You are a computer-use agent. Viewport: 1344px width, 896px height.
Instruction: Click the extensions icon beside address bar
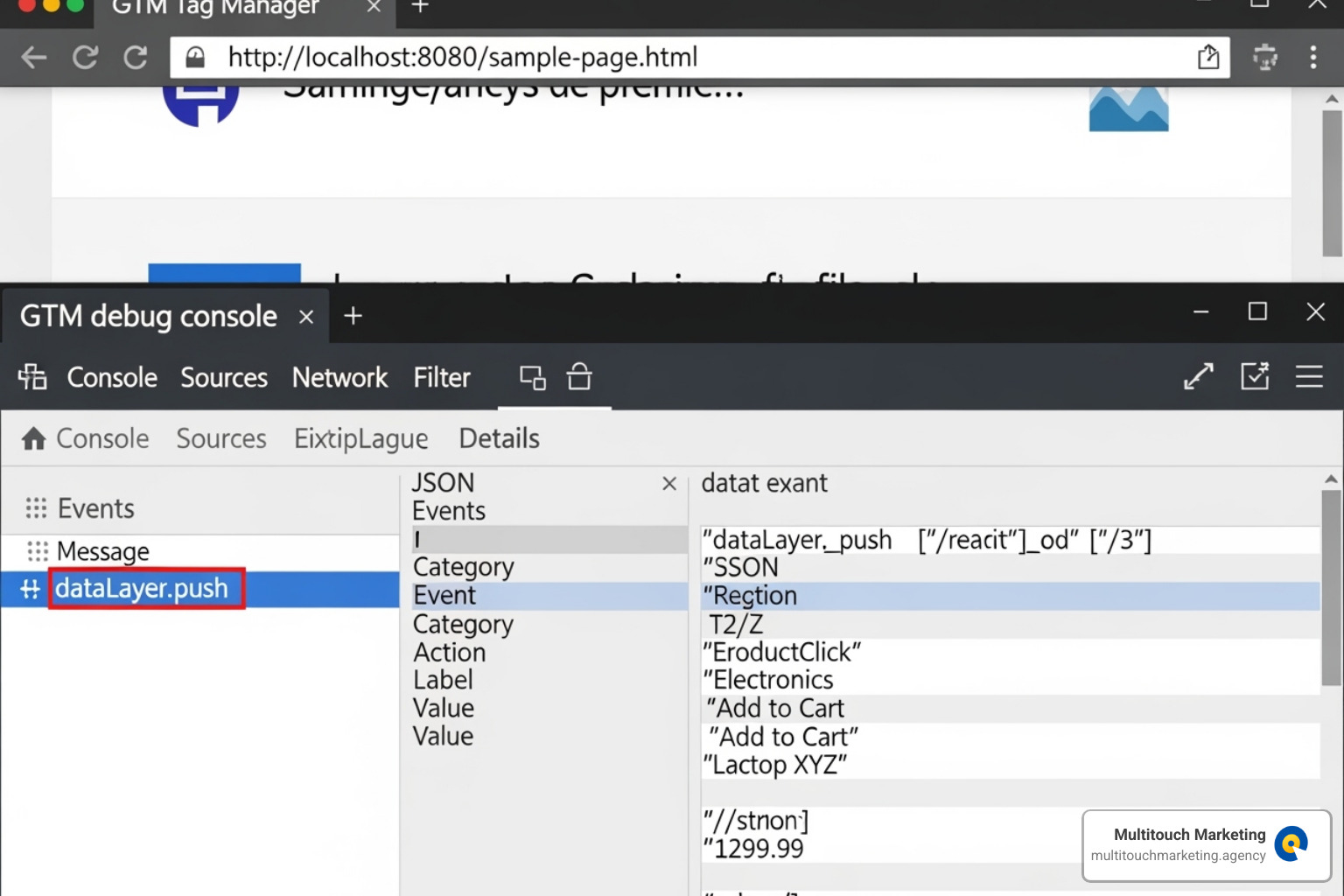coord(1264,58)
